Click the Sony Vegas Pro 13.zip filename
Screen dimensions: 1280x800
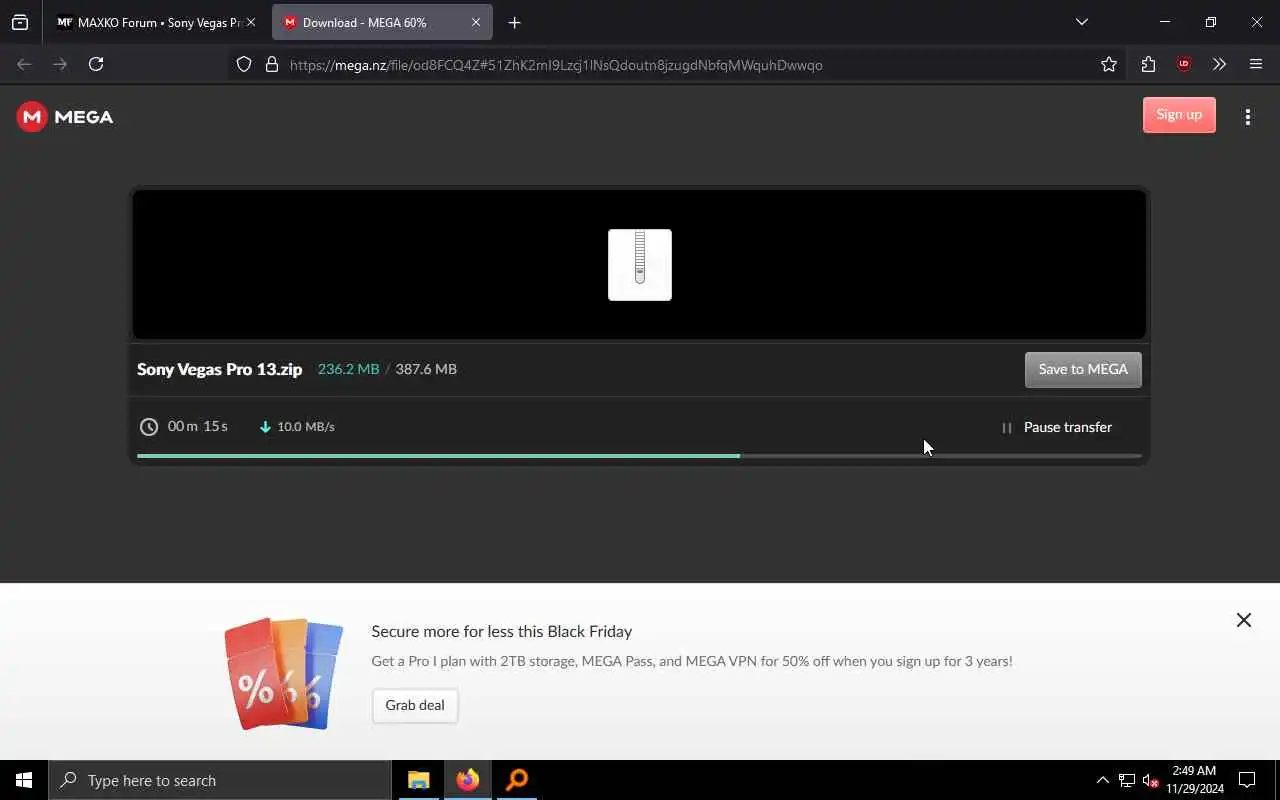click(x=219, y=369)
